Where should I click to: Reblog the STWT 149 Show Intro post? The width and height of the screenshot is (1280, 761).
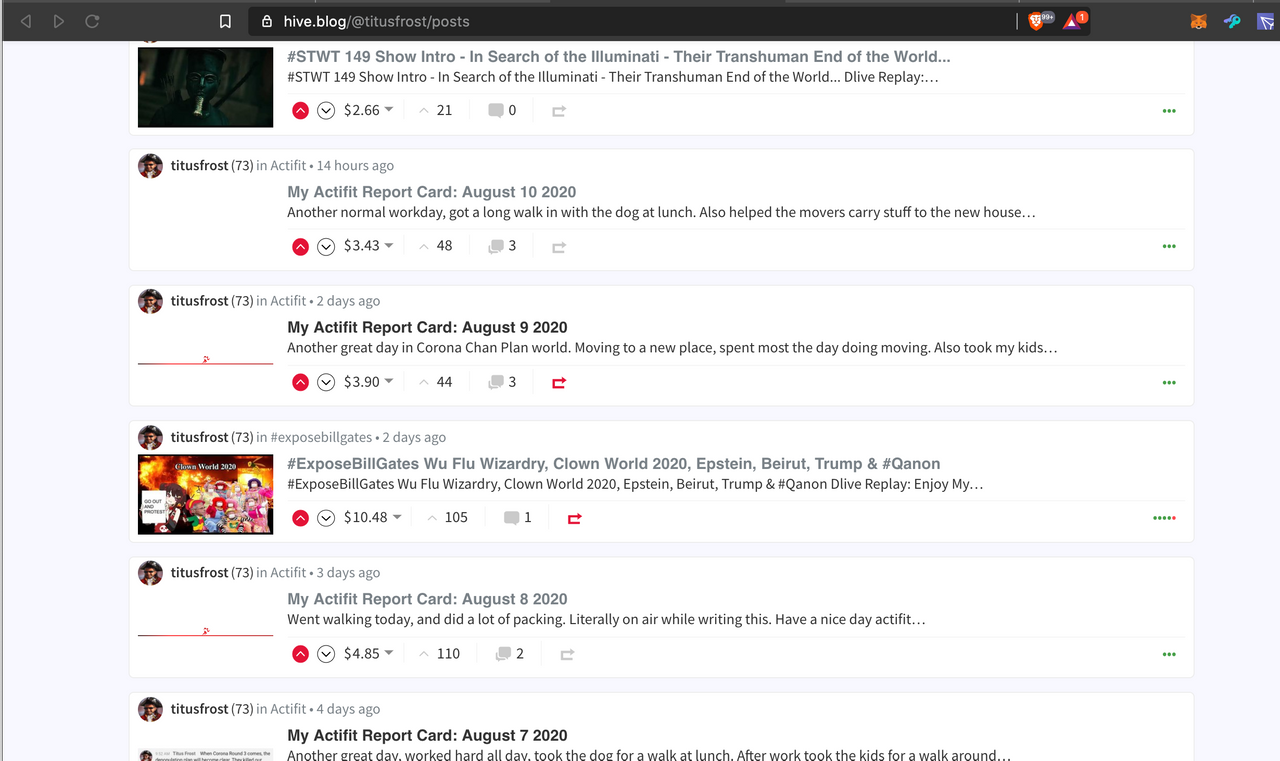[x=559, y=111]
